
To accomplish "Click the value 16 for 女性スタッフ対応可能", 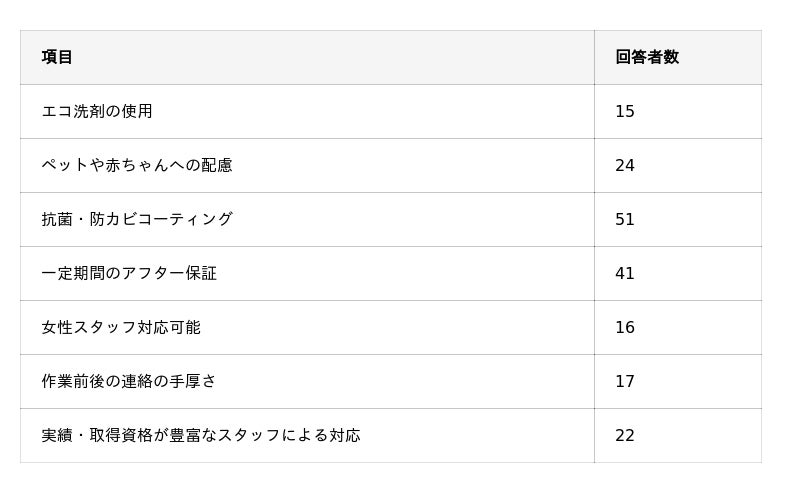I will click(x=625, y=327).
